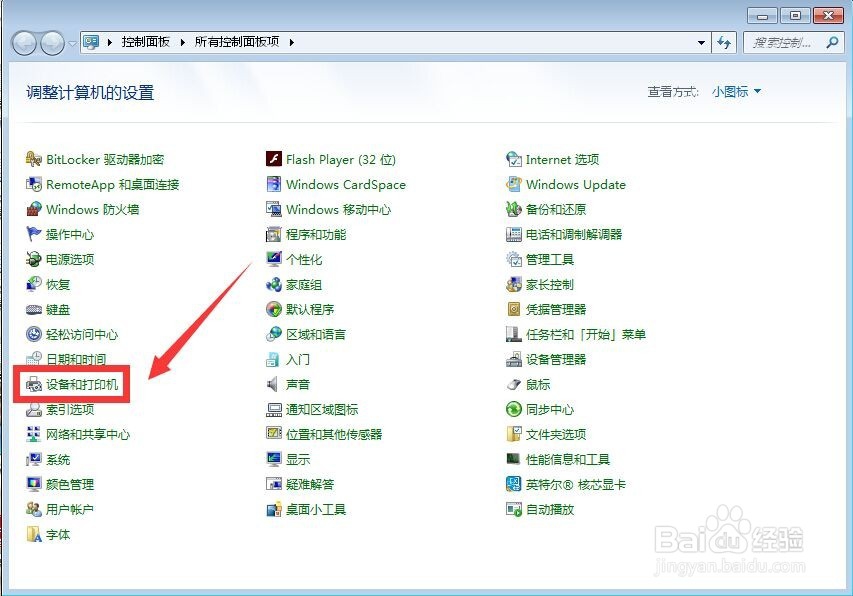Viewport: 853px width, 596px height.
Task: Open the 家长控制 link
Action: pos(550,284)
